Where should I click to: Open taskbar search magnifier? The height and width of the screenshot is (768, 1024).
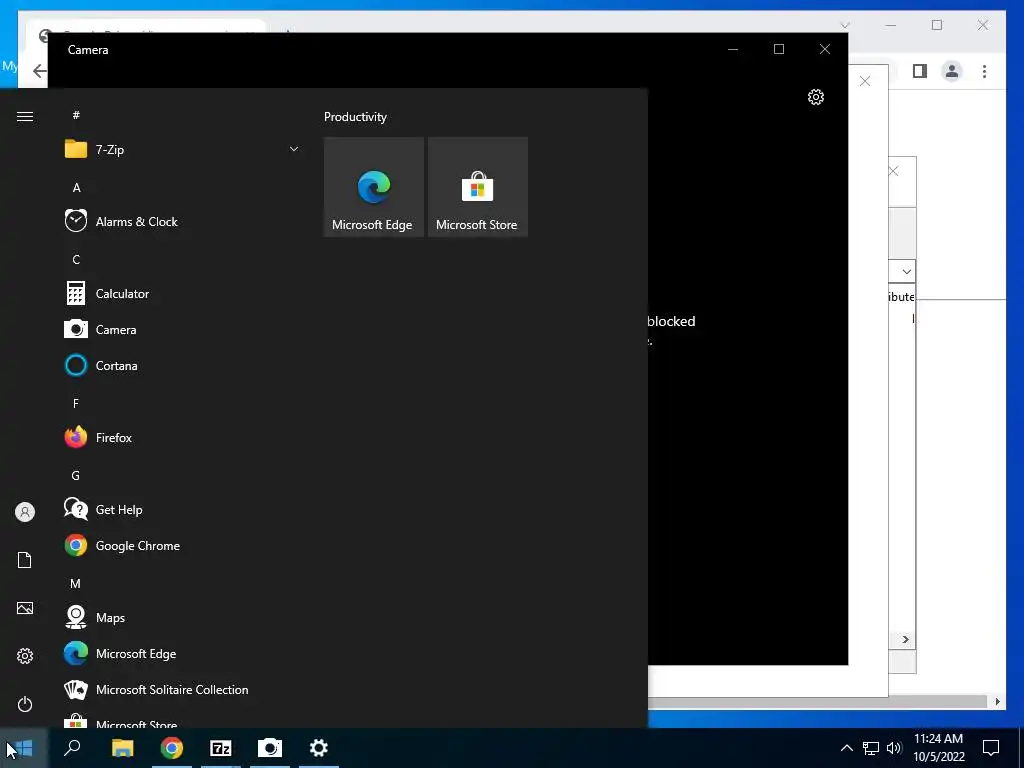(72, 748)
